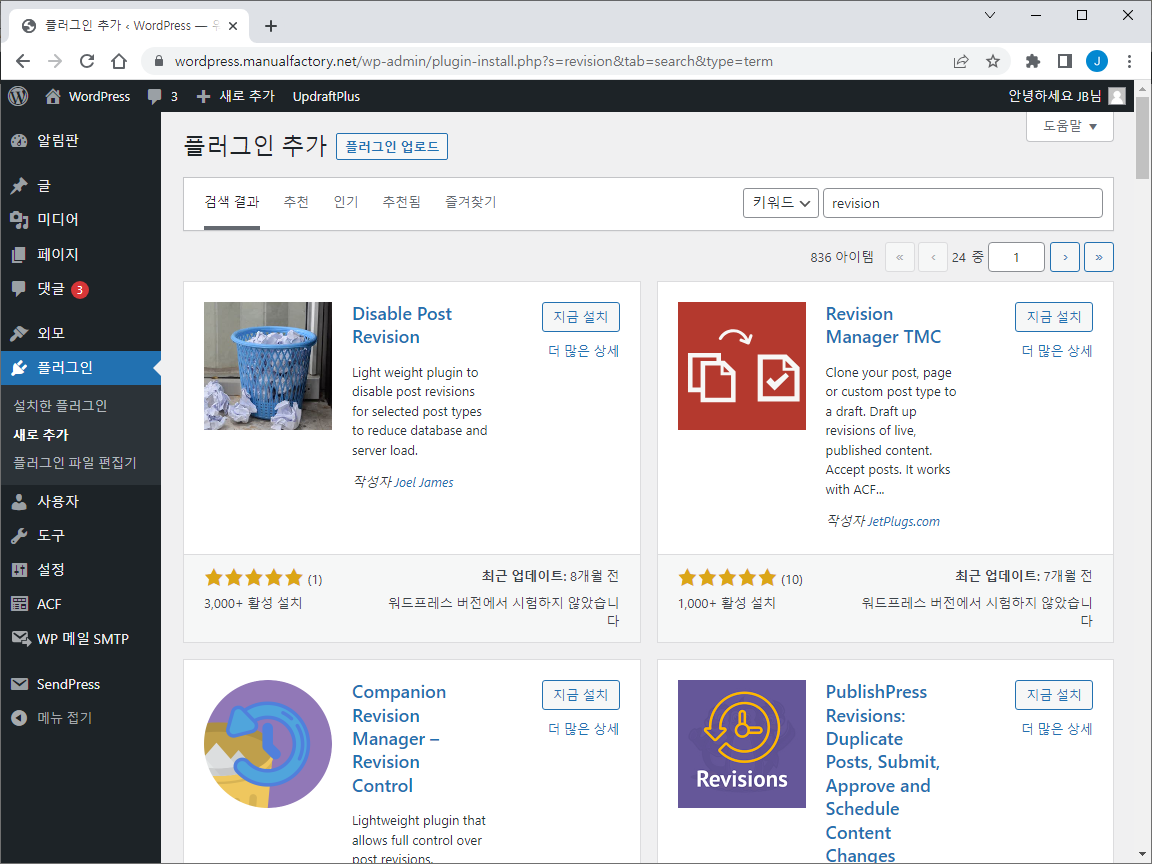The image size is (1152, 864).
Task: Click the WordPress logo in admin bar
Action: pos(18,96)
